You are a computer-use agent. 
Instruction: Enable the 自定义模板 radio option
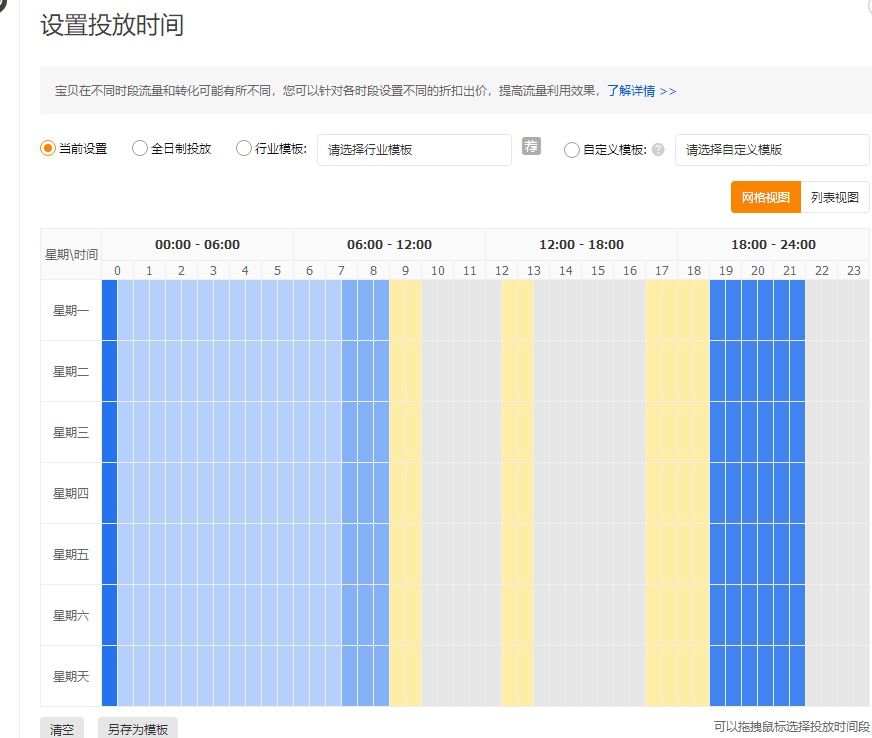(572, 150)
